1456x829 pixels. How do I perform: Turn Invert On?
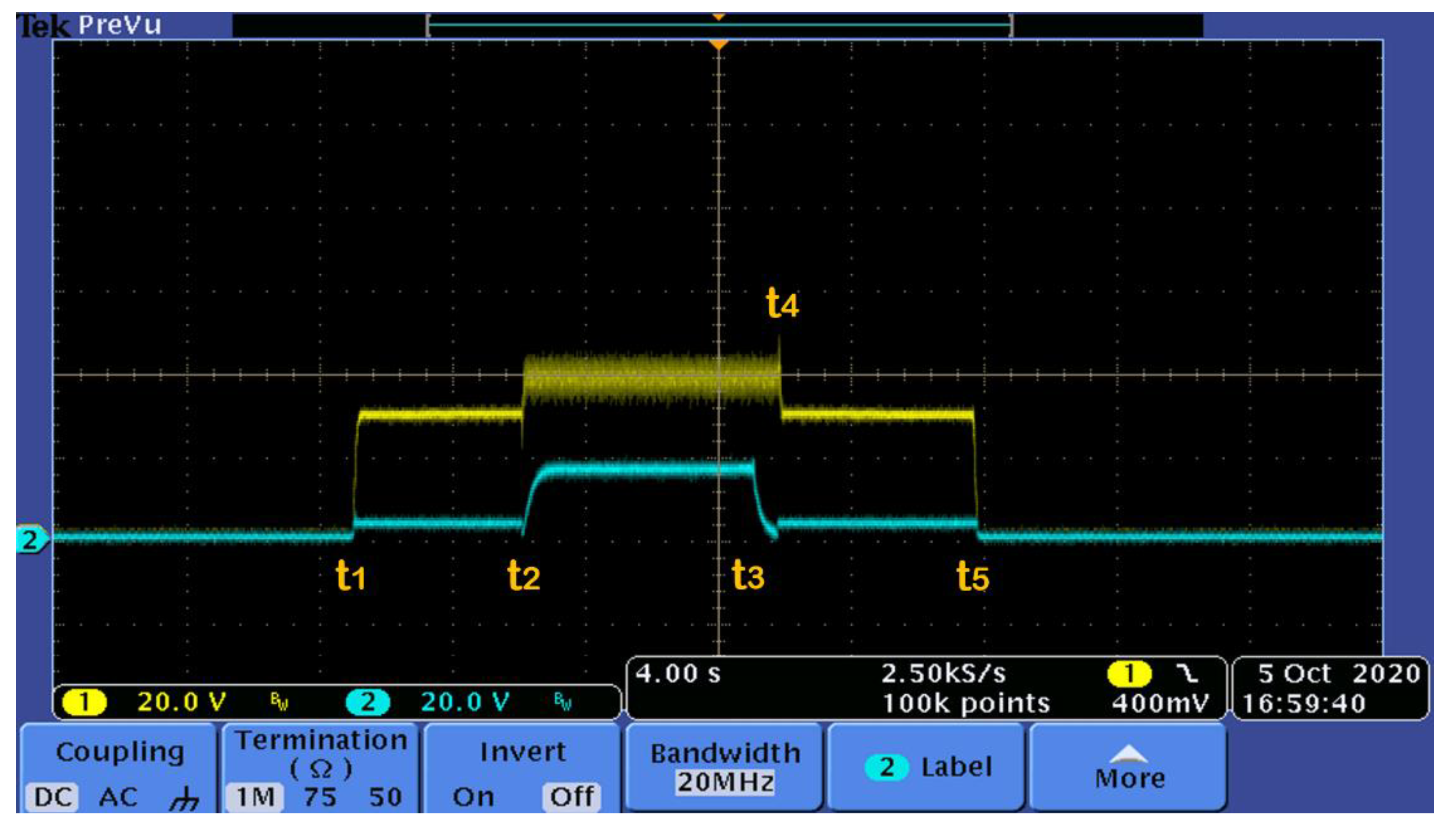(x=473, y=796)
